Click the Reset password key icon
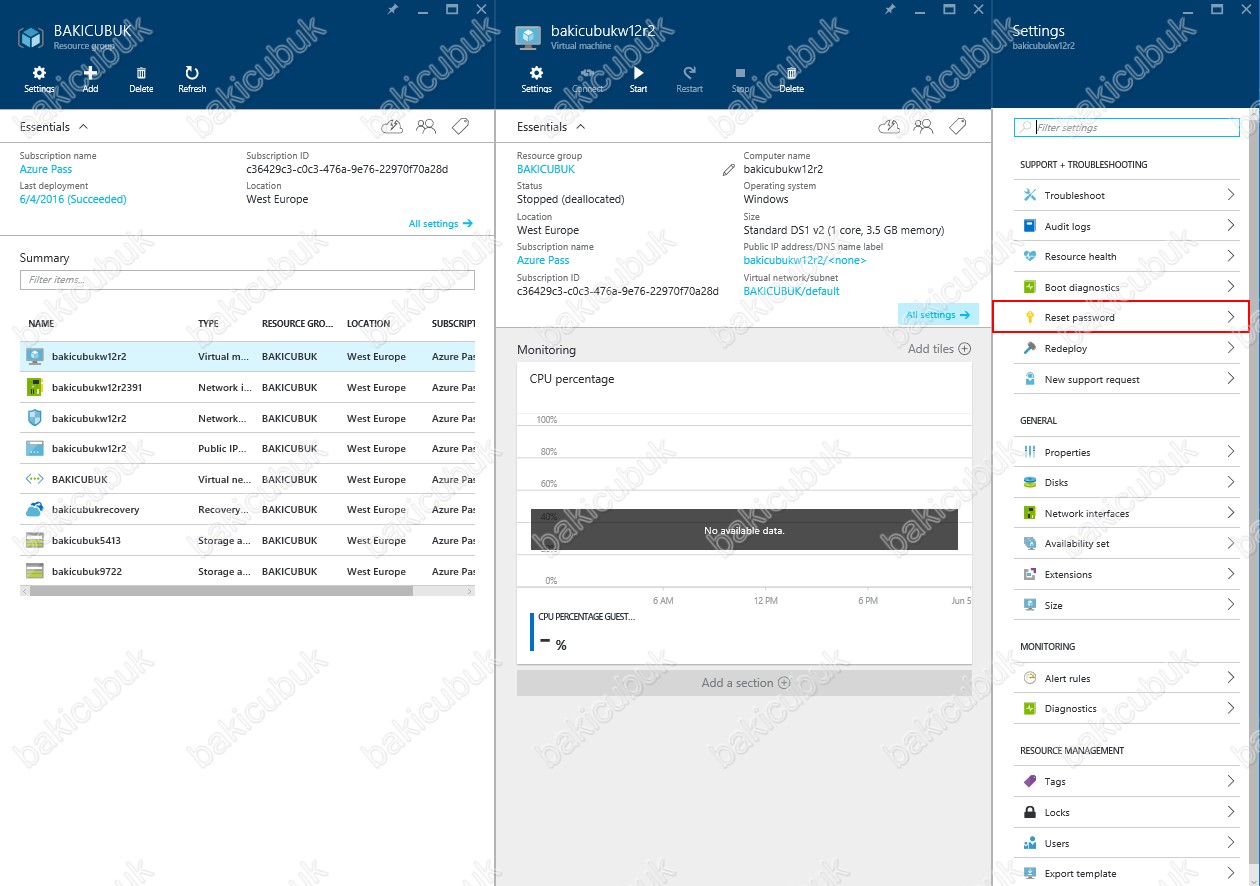1260x886 pixels. 1029,318
